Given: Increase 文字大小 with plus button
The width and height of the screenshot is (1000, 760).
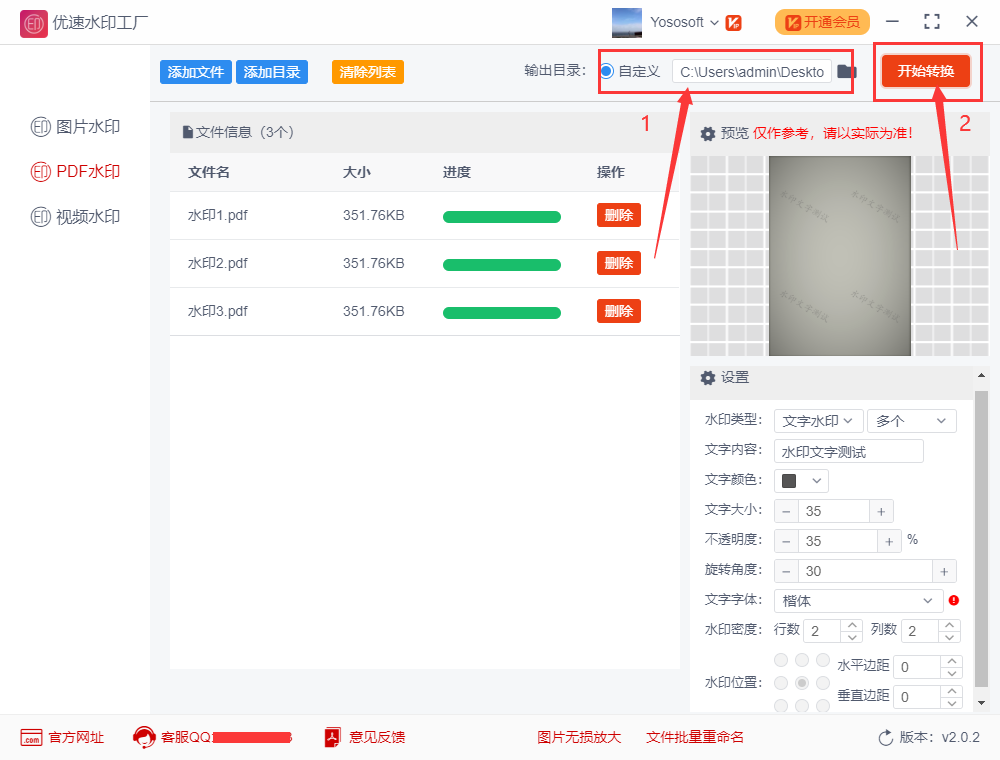Looking at the screenshot, I should 881,511.
